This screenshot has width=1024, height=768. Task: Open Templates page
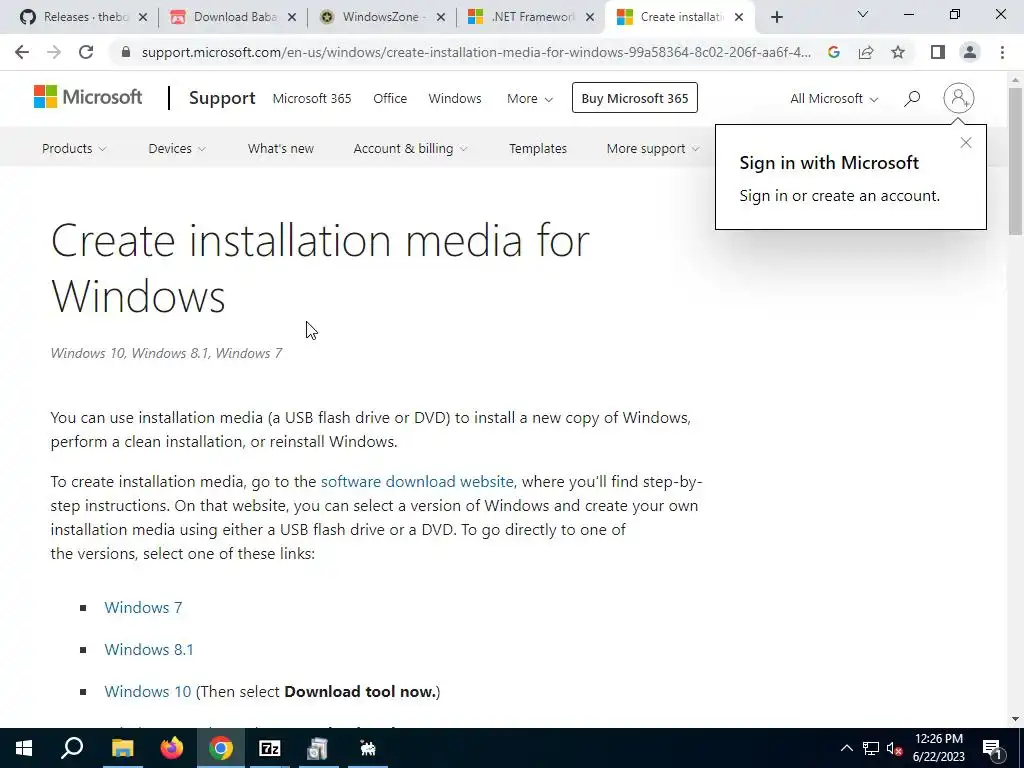pyautogui.click(x=538, y=148)
